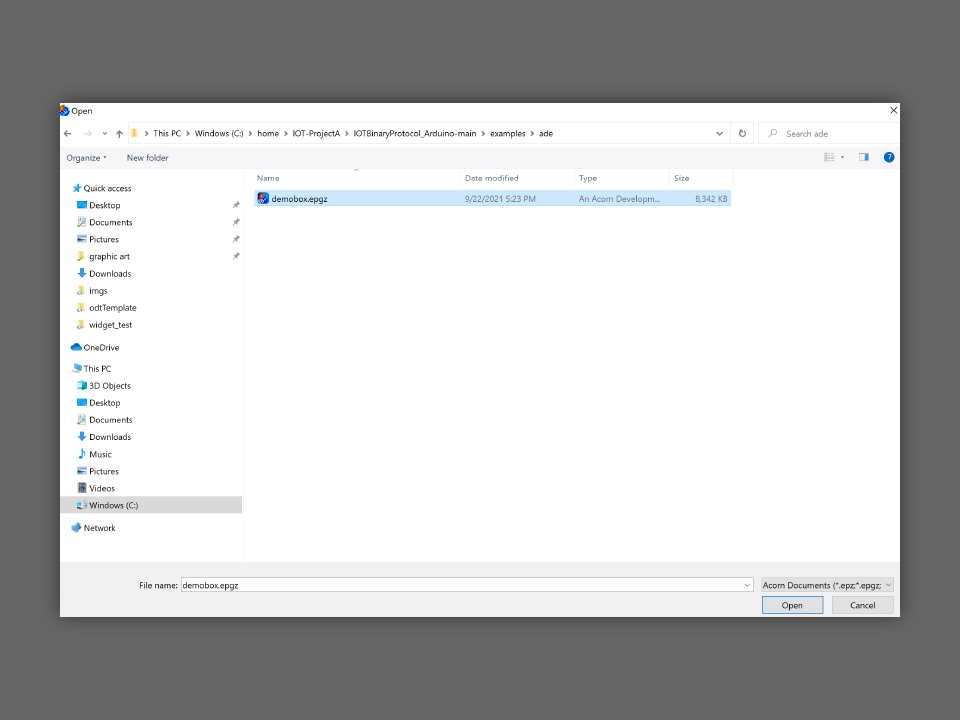Open the Acorn Documents file type dropdown
Screen dimensions: 960x720
pyautogui.click(x=826, y=585)
